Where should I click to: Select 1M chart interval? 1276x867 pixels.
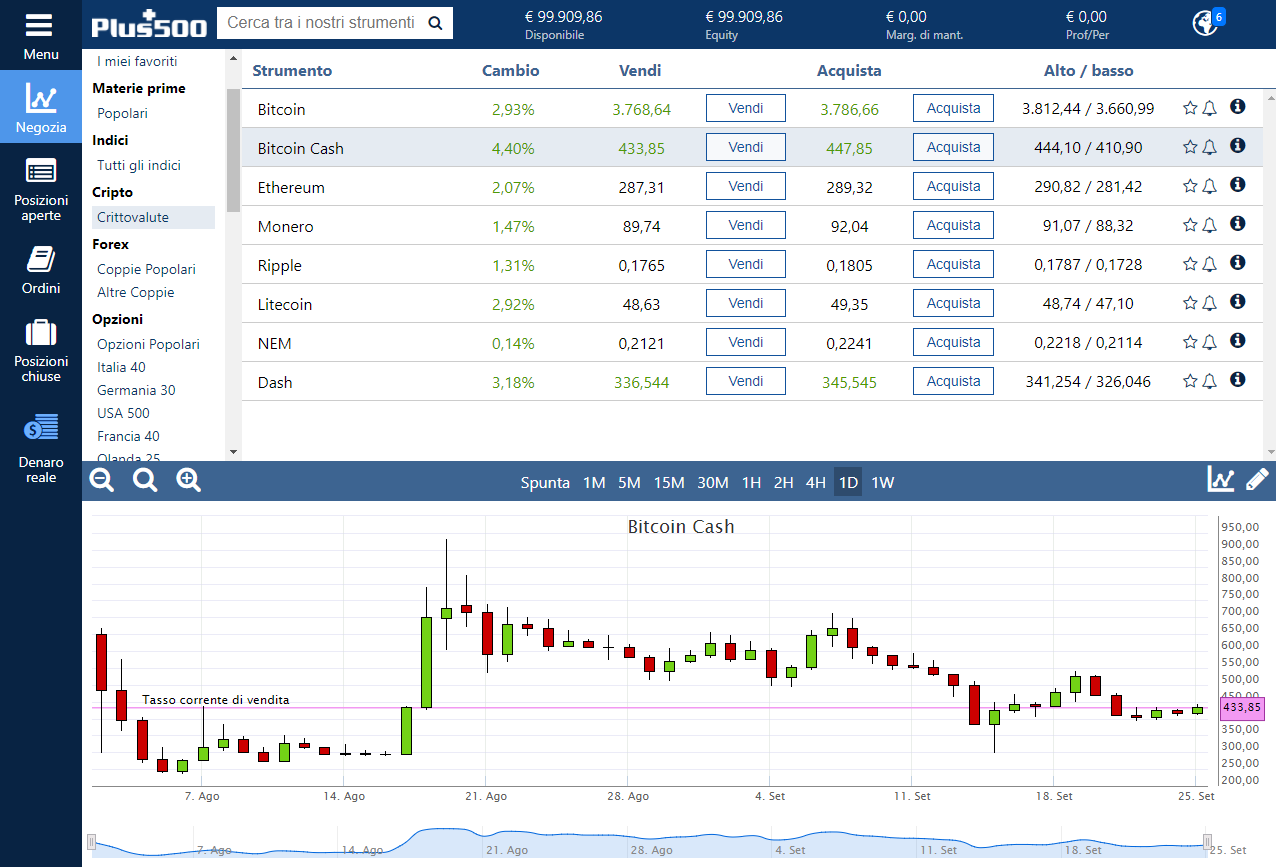pyautogui.click(x=594, y=483)
